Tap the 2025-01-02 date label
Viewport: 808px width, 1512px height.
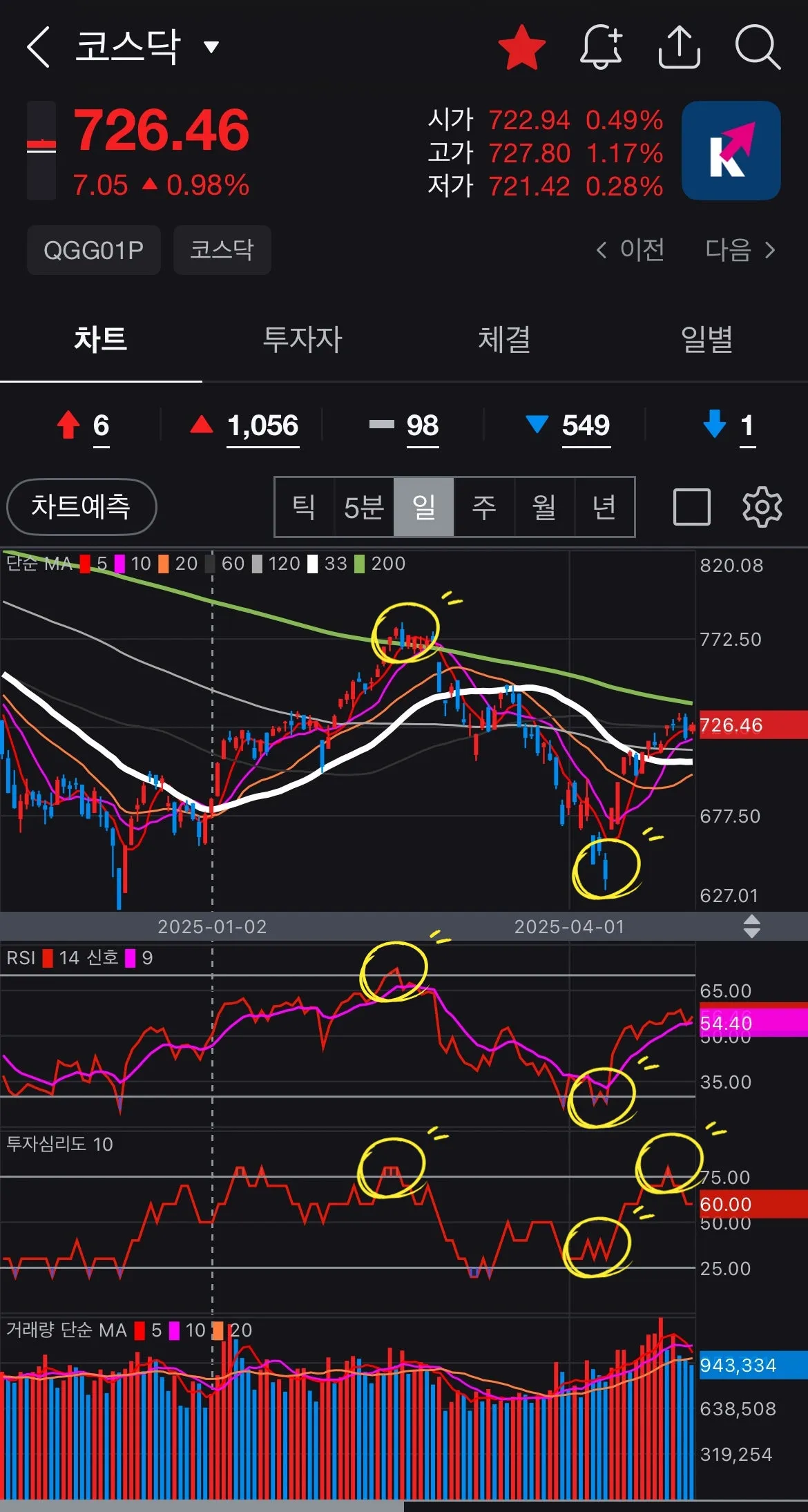[212, 926]
